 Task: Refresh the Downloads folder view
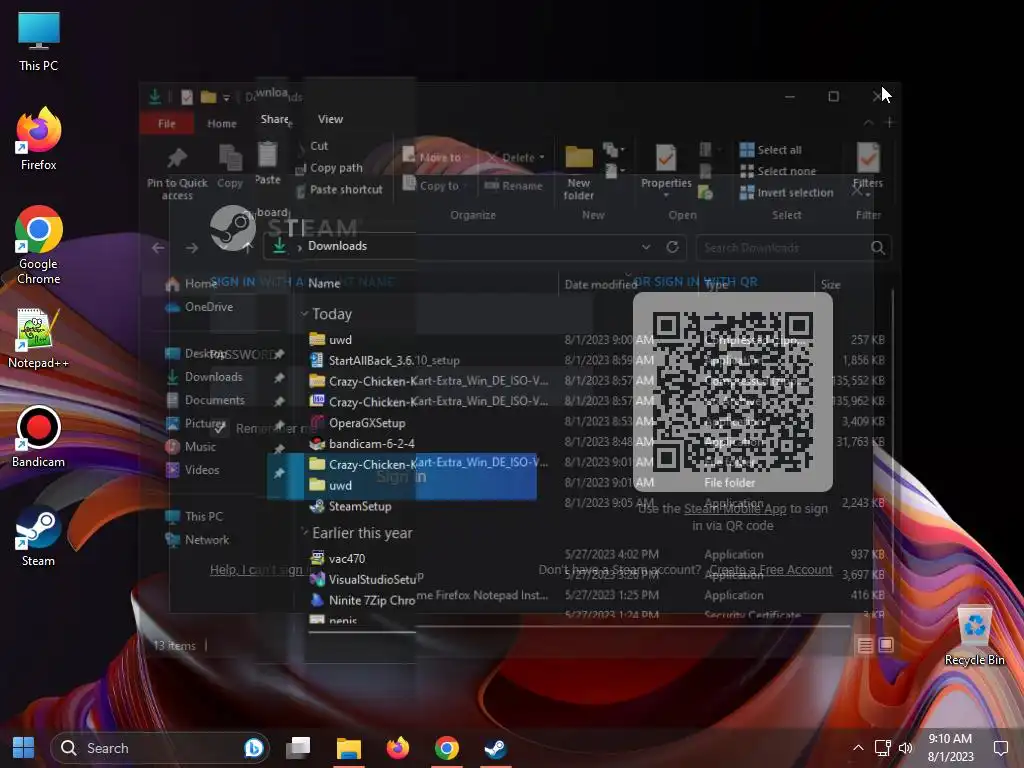coord(672,247)
